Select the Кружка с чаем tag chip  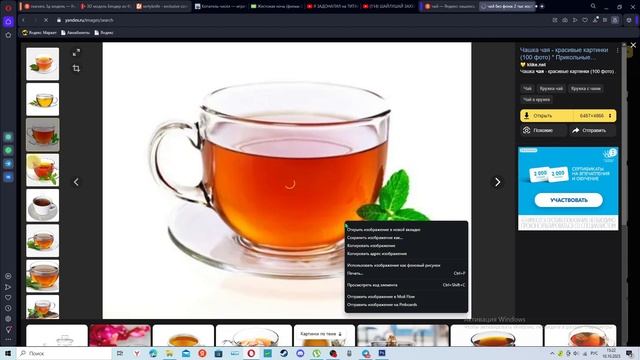click(586, 89)
